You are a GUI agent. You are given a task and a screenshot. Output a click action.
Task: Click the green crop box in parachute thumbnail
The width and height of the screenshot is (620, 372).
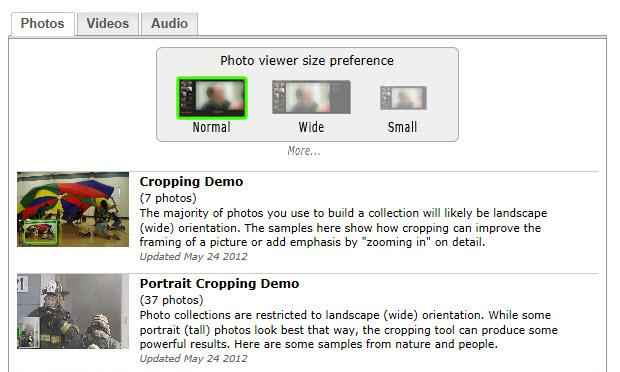tap(40, 232)
